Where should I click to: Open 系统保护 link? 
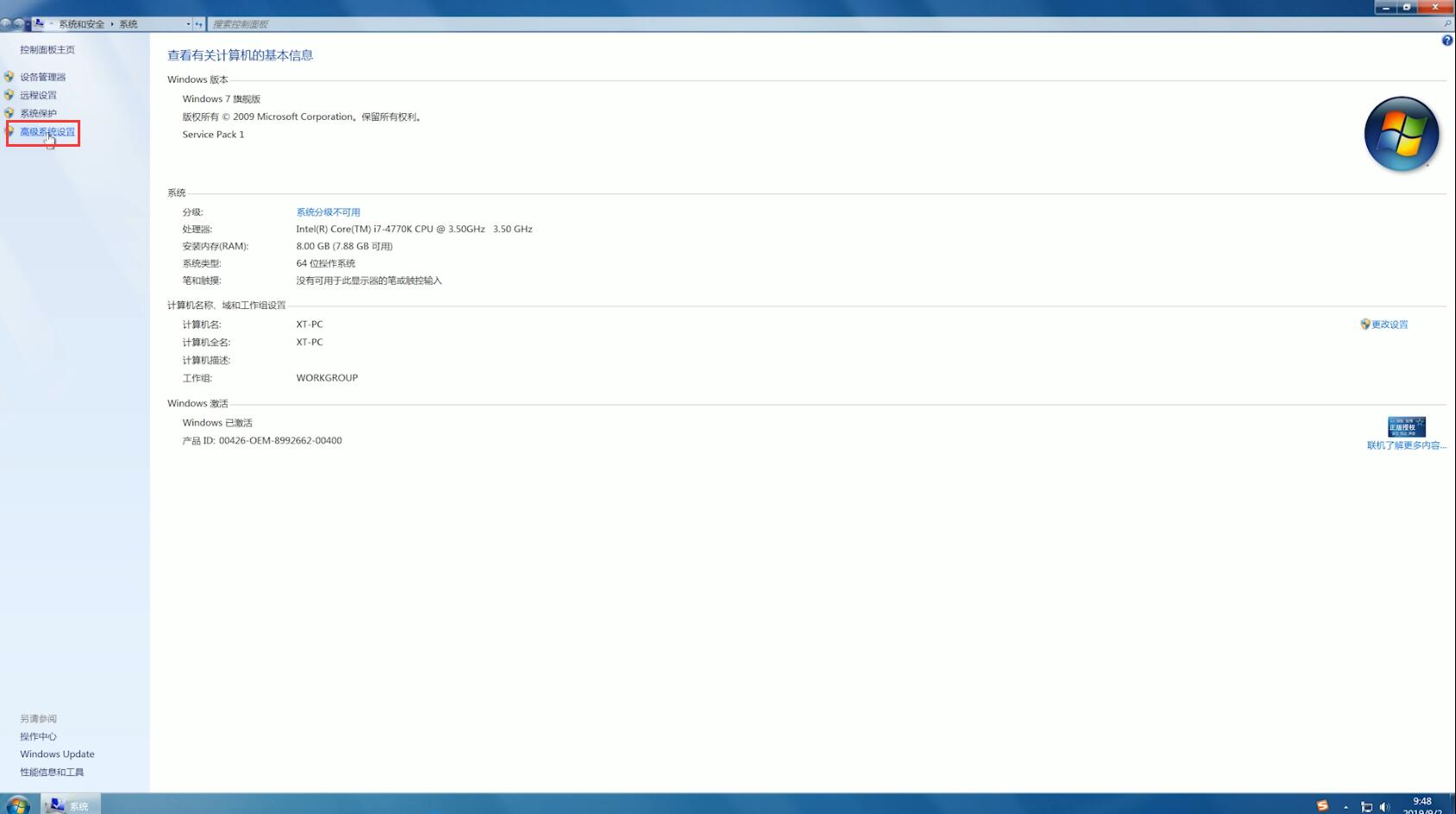(x=38, y=113)
